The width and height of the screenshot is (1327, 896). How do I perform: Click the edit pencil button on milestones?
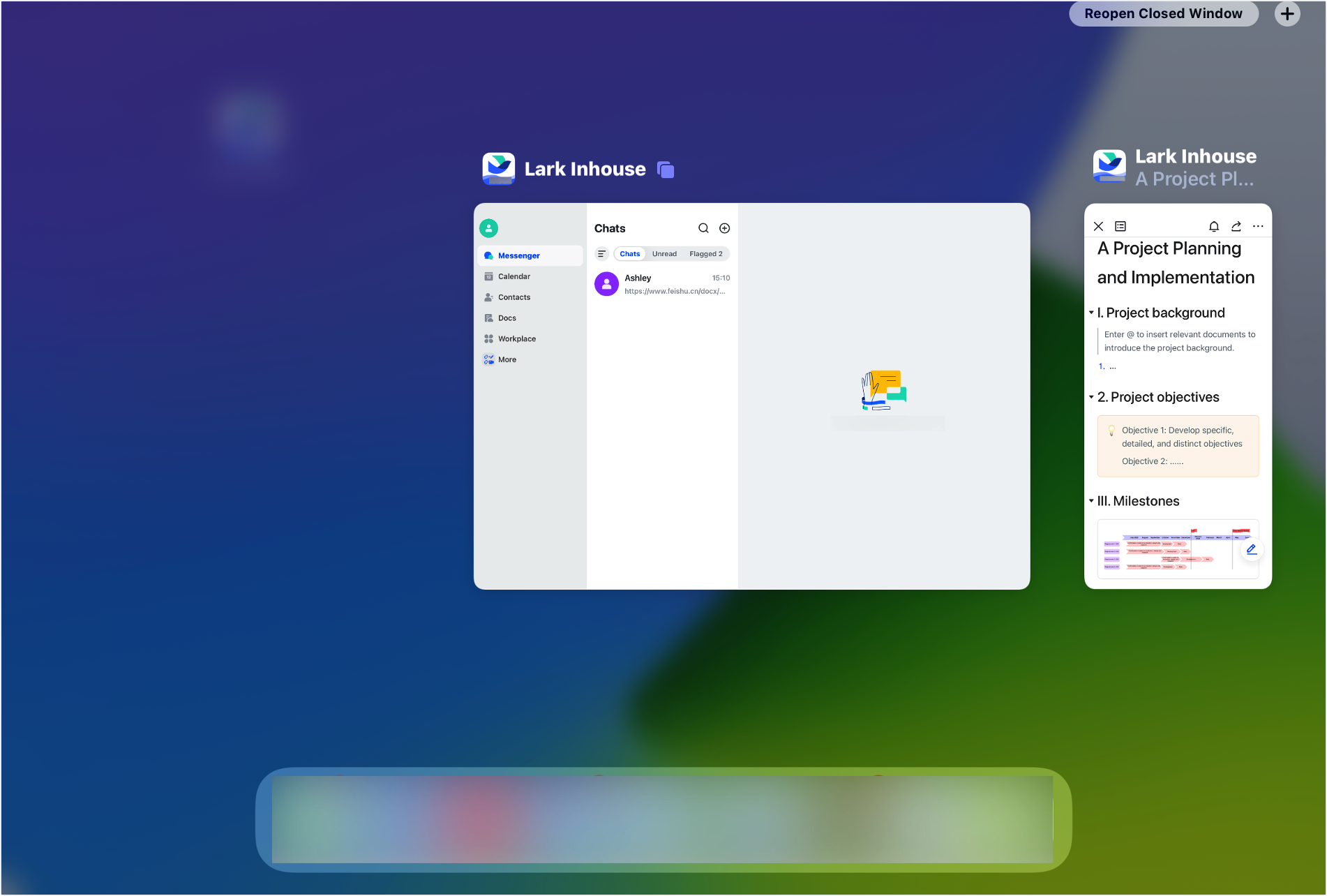coord(1252,549)
